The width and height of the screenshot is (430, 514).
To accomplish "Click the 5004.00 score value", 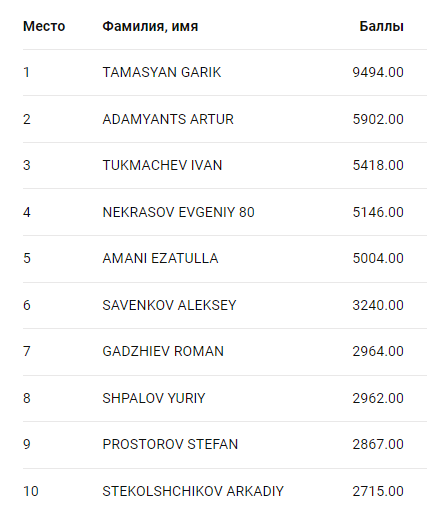I will pos(378,258).
